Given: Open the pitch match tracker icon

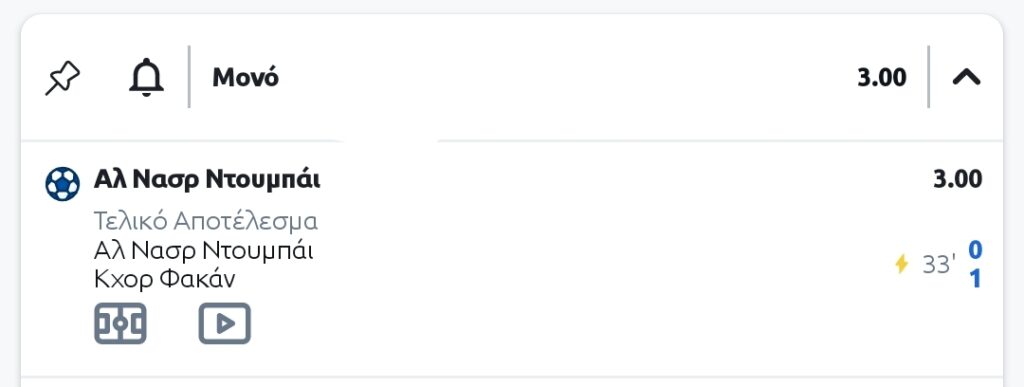Looking at the screenshot, I should [x=120, y=323].
